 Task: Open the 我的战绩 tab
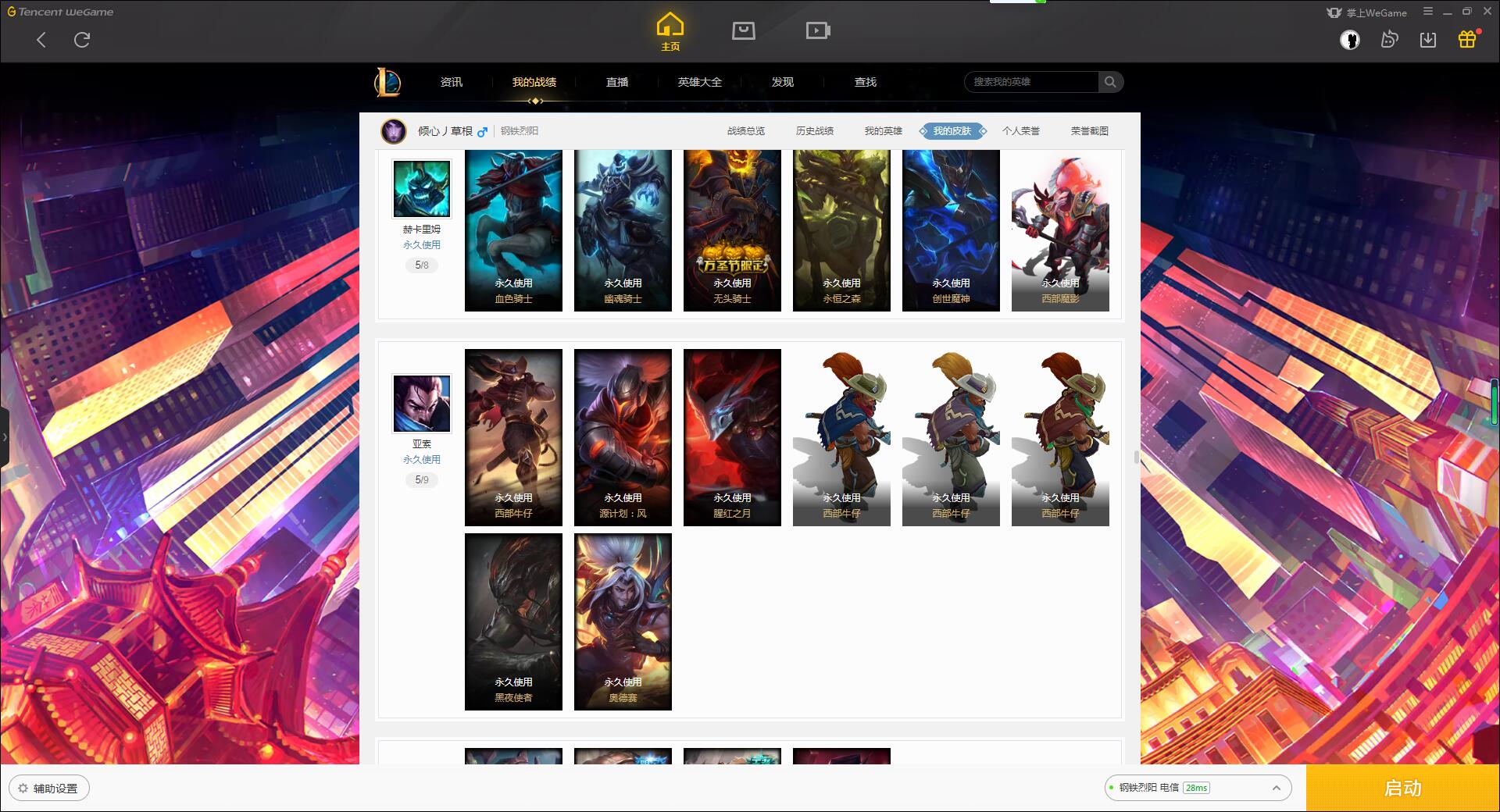coord(534,82)
